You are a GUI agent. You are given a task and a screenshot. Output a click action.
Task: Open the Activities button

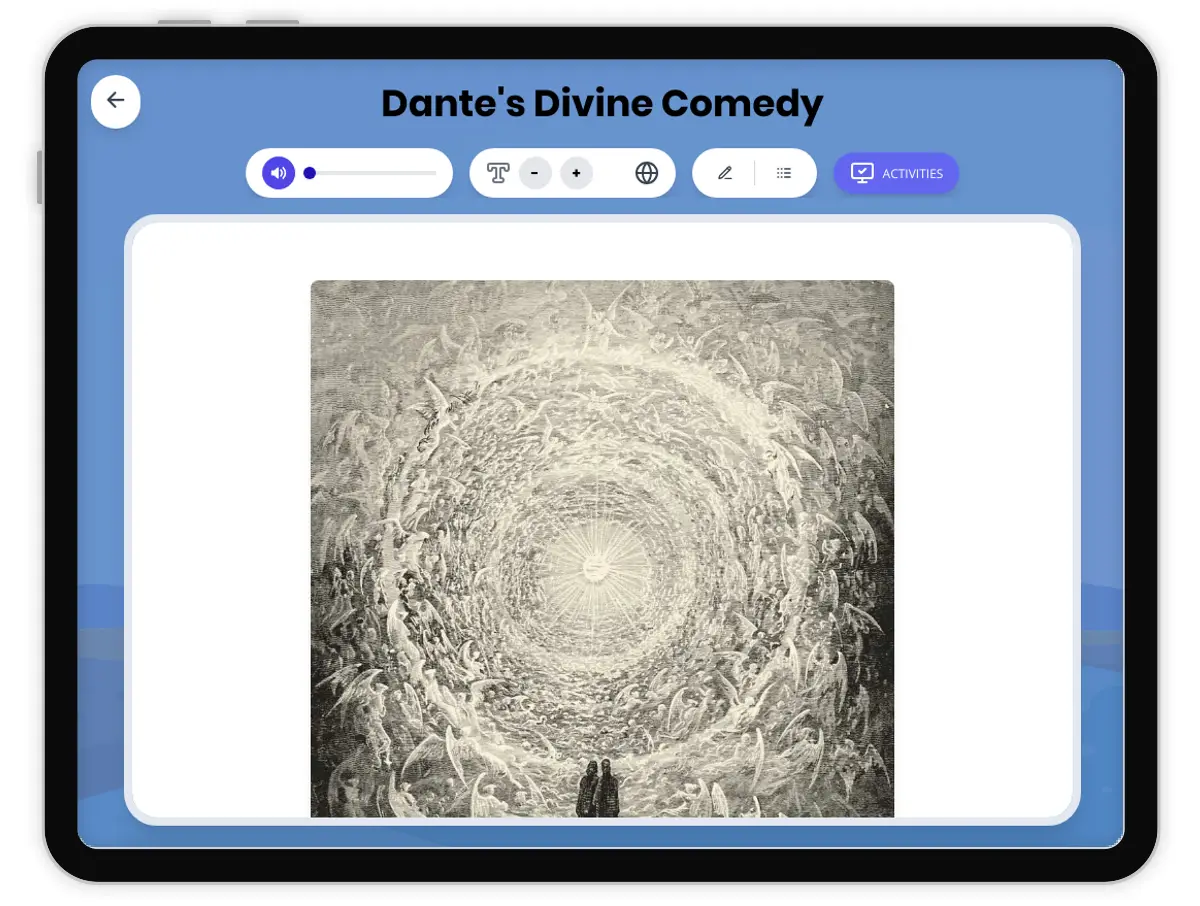click(x=896, y=173)
